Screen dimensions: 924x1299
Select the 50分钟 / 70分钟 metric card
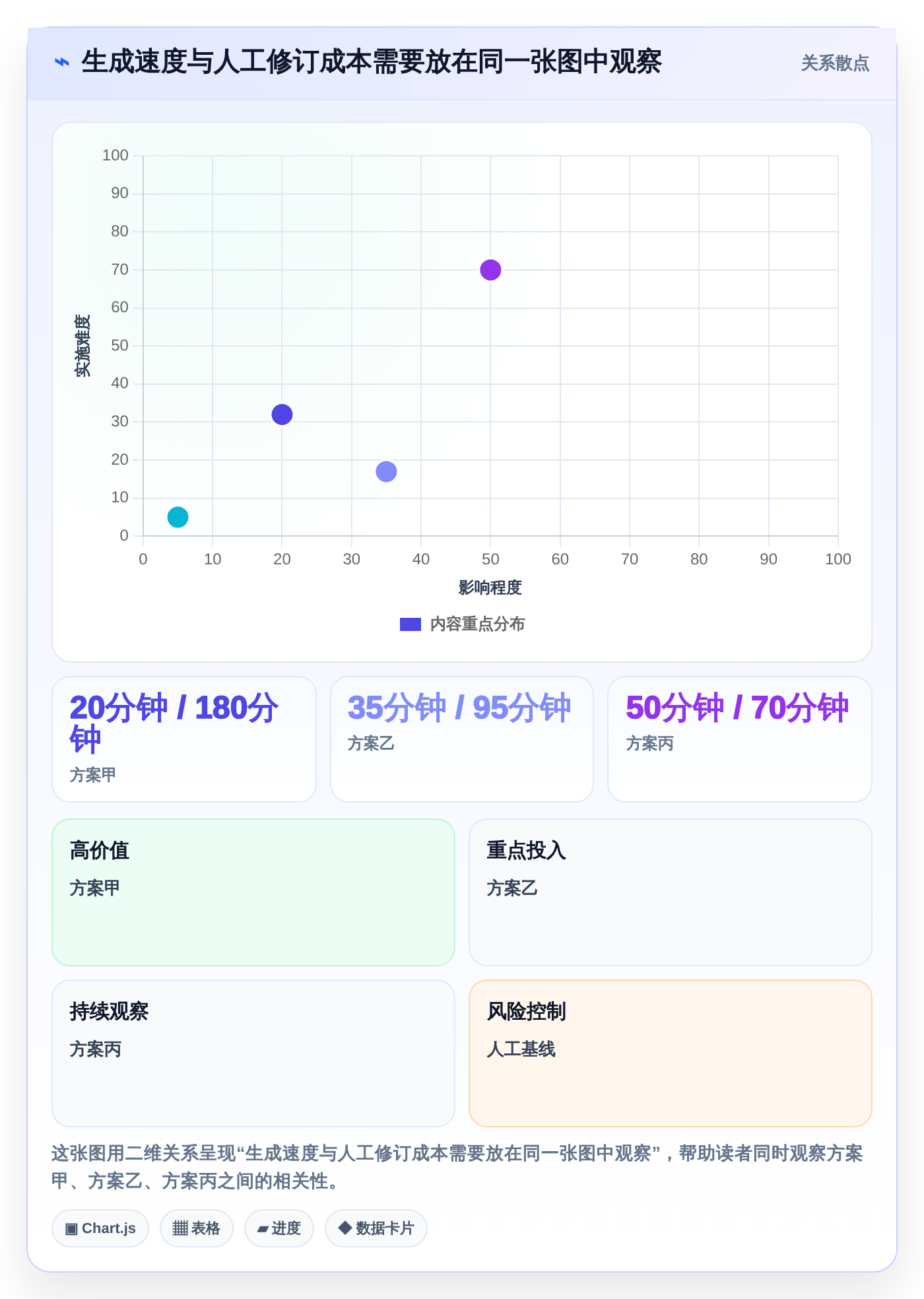[740, 739]
